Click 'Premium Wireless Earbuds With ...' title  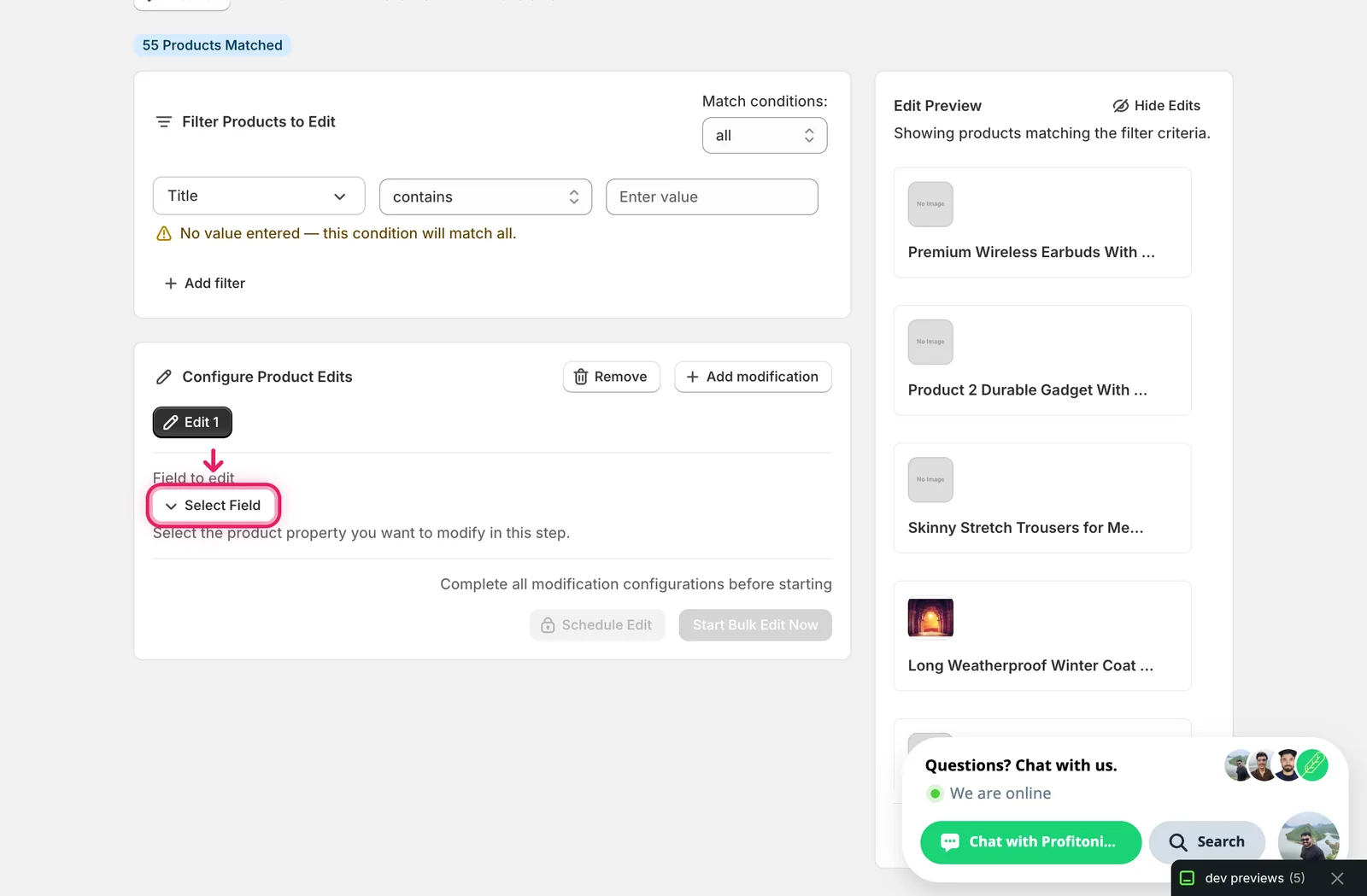[x=1031, y=252]
